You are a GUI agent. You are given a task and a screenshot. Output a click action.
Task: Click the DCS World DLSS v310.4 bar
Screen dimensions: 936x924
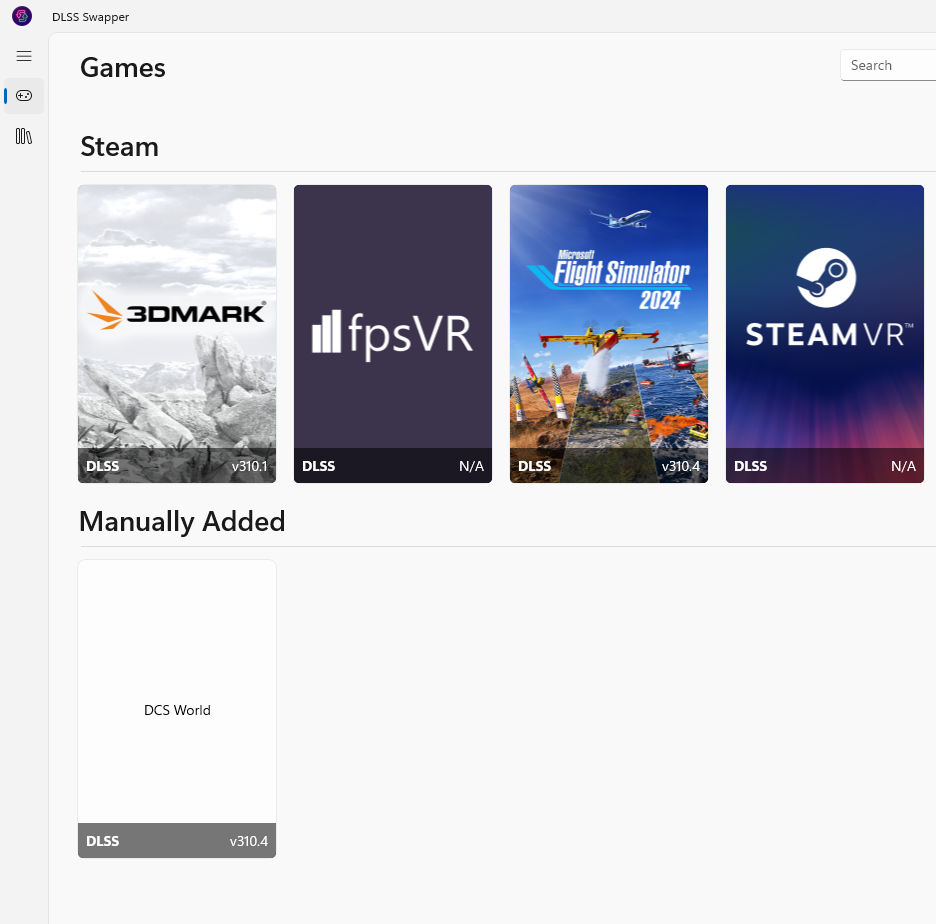tap(177, 840)
